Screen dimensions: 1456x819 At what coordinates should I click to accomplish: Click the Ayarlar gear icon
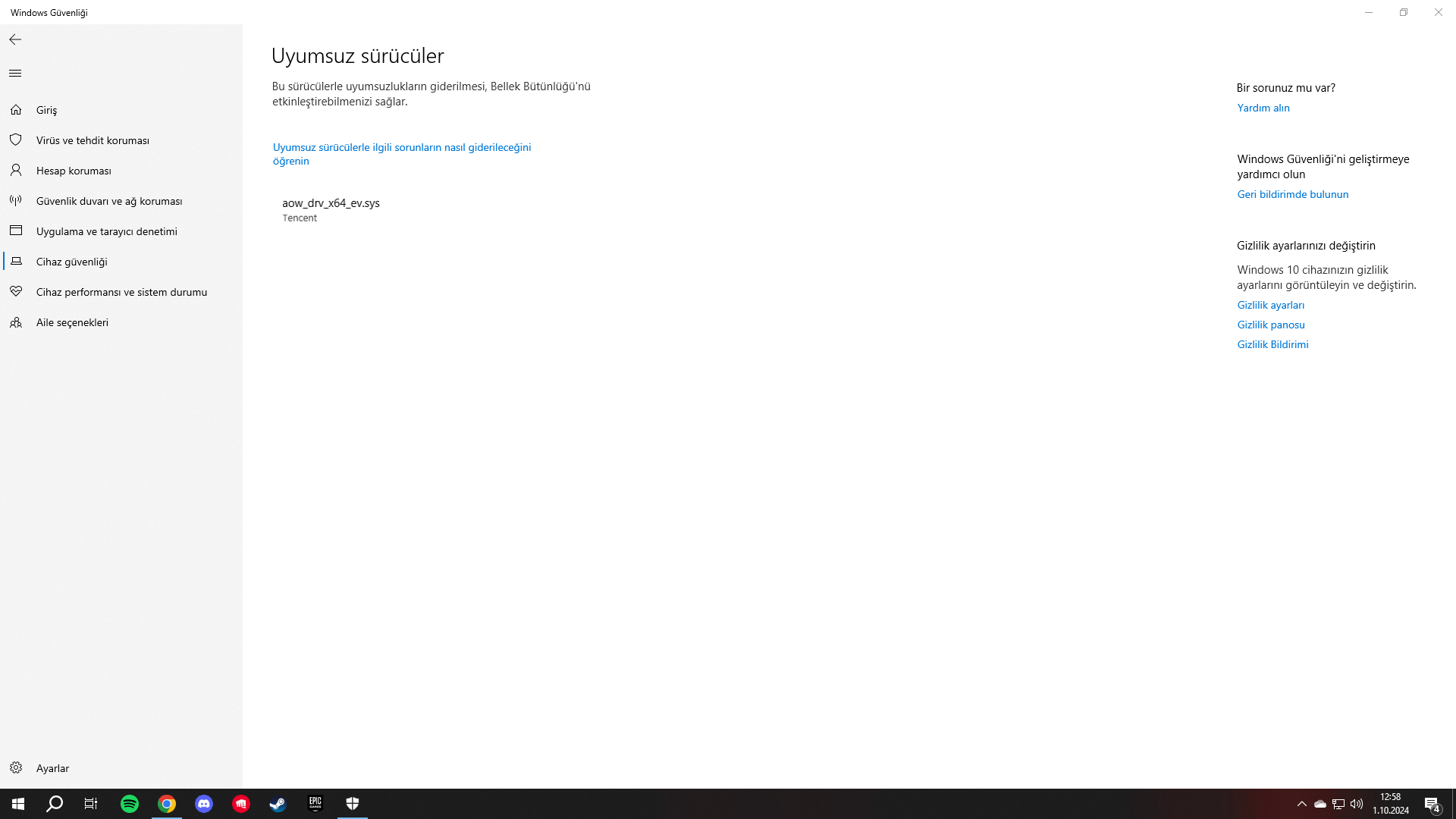pyautogui.click(x=16, y=768)
